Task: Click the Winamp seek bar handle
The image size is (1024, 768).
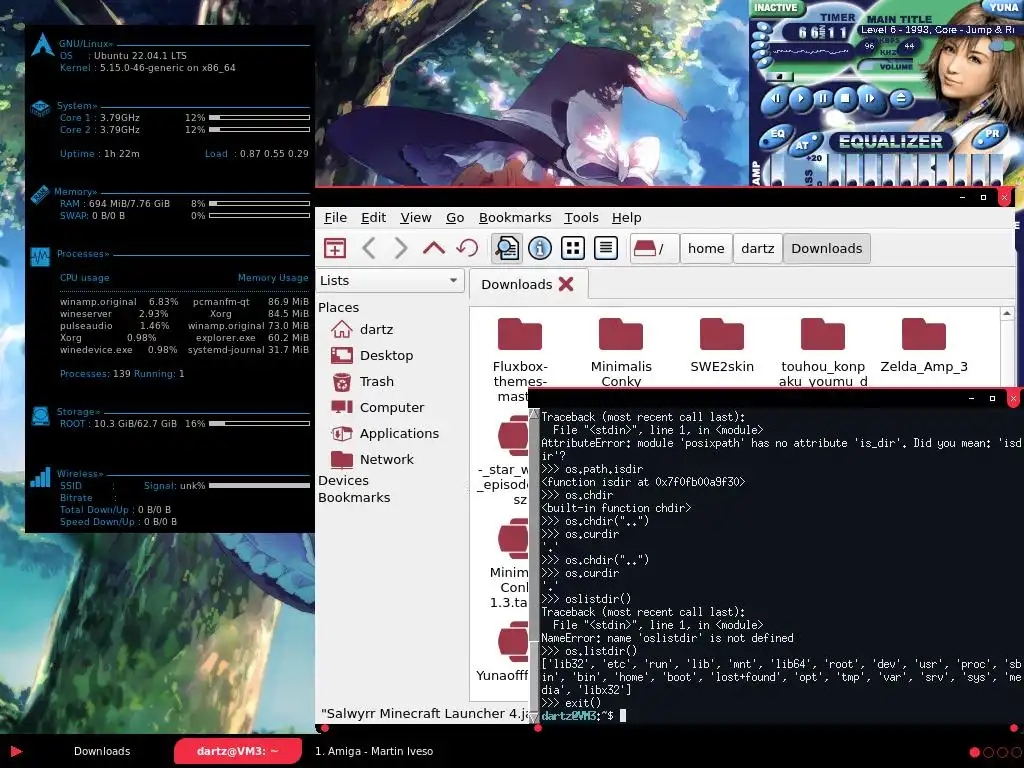Action: (778, 76)
